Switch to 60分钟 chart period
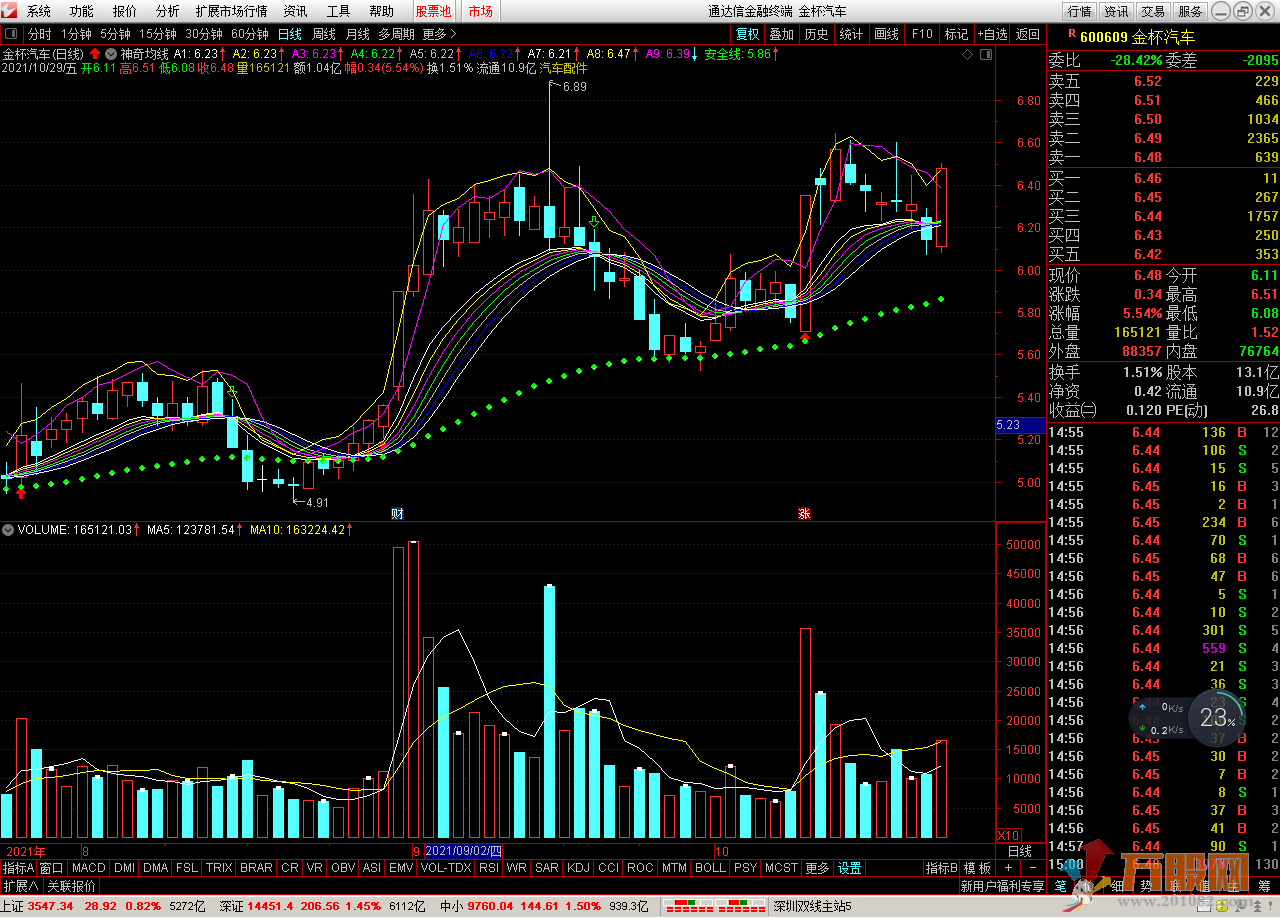The height and width of the screenshot is (918, 1280). tap(249, 34)
